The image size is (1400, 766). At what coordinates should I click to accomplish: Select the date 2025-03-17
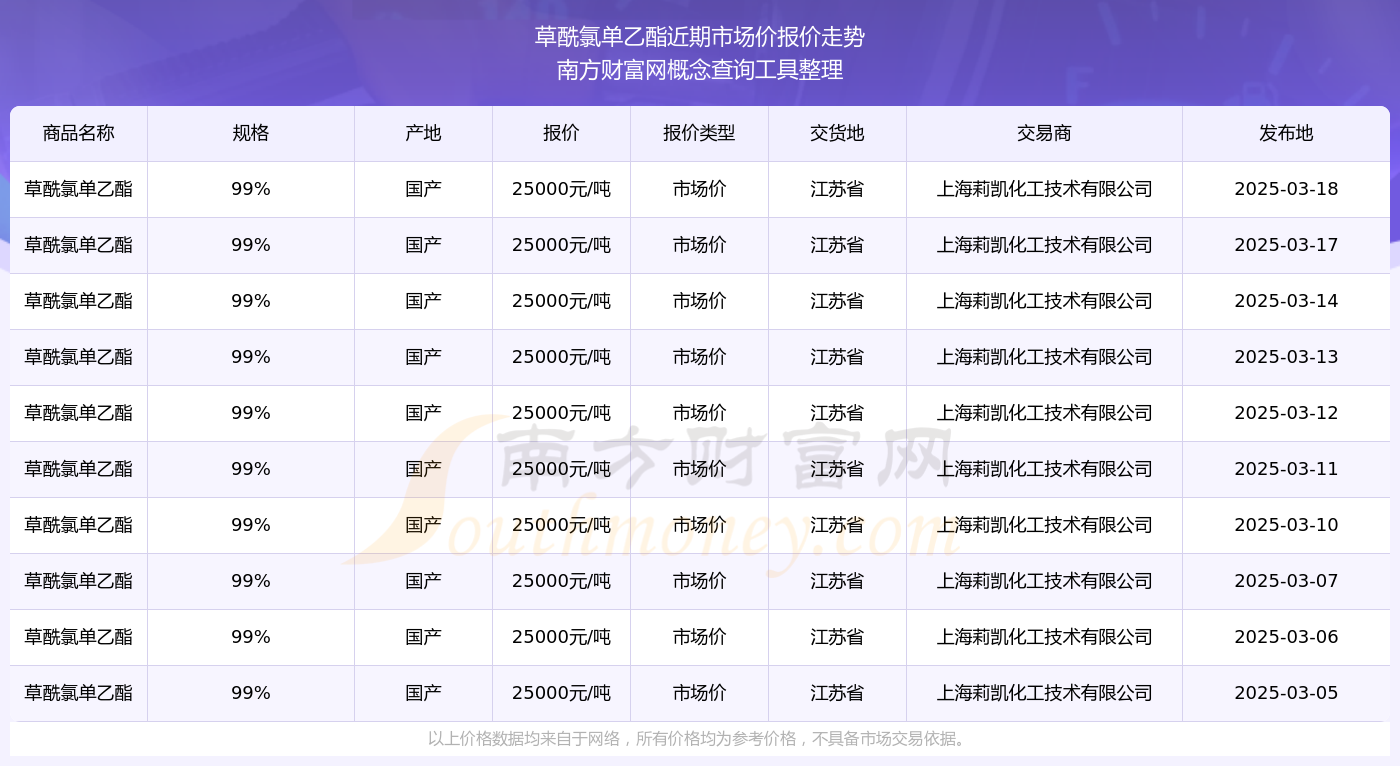[1286, 245]
